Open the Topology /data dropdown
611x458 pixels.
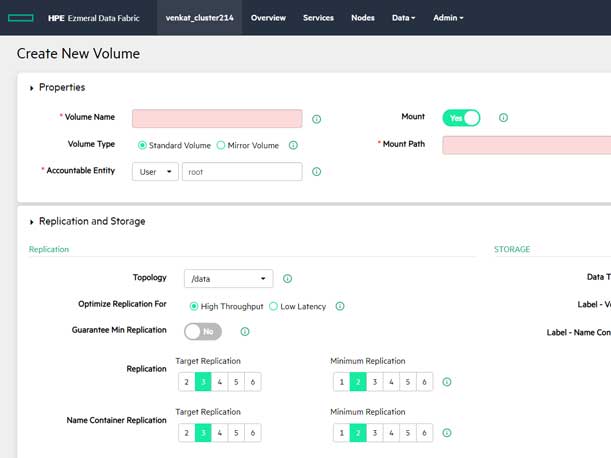(x=228, y=279)
